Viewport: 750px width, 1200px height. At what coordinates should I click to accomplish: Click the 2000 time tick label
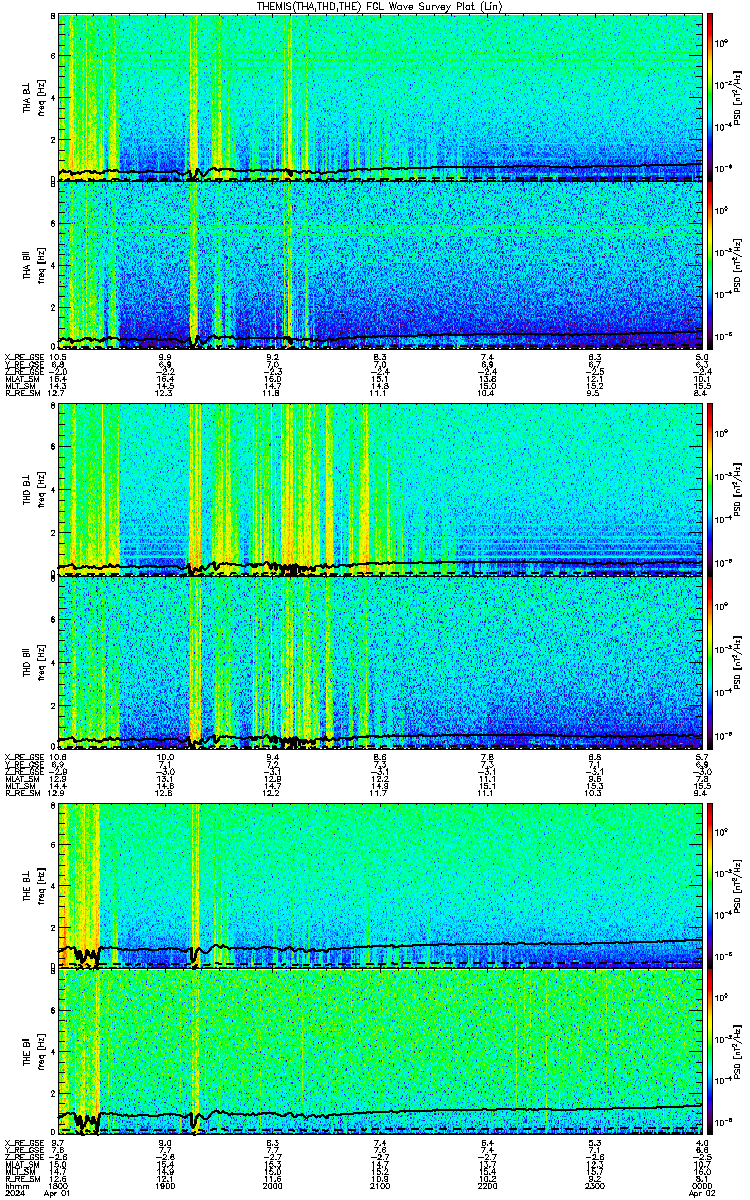click(272, 1186)
